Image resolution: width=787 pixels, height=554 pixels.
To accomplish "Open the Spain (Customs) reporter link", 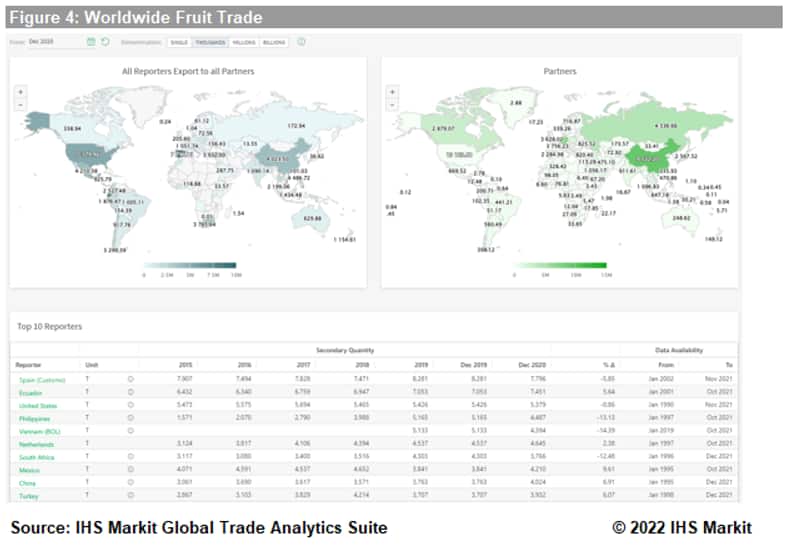I will [37, 379].
